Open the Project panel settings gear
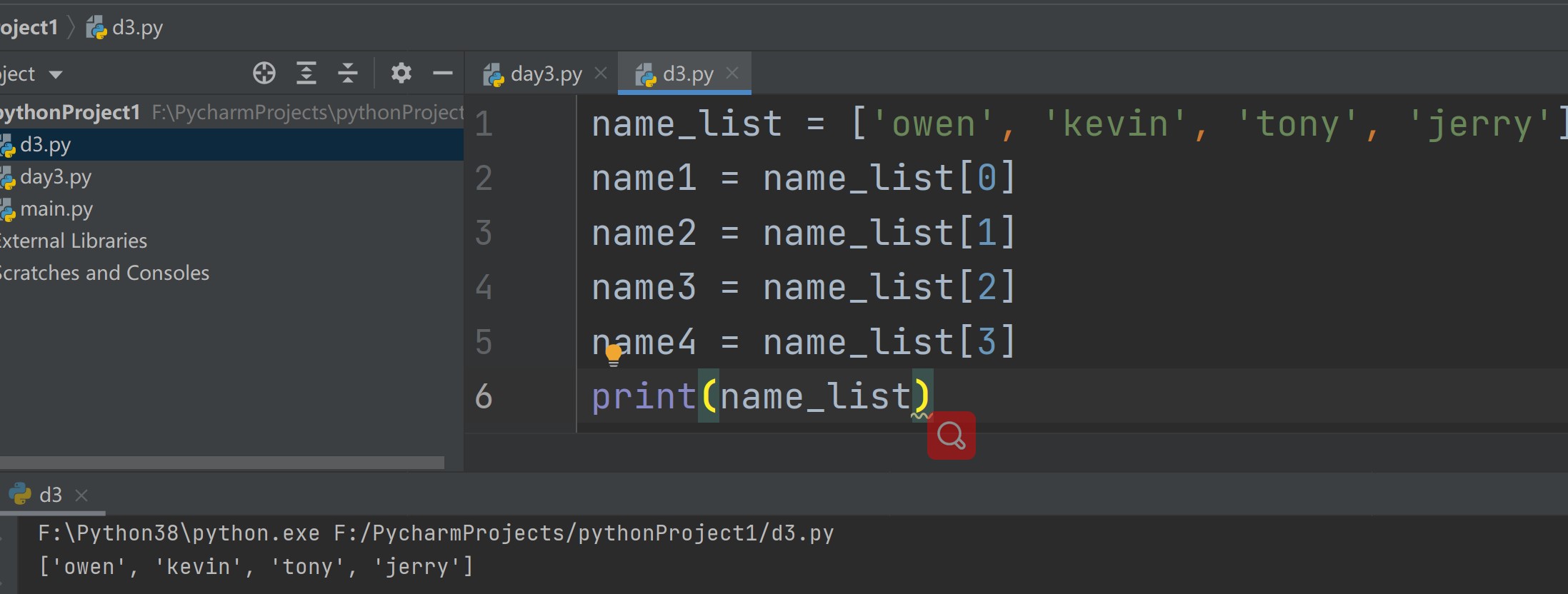This screenshot has width=1568, height=594. (401, 74)
